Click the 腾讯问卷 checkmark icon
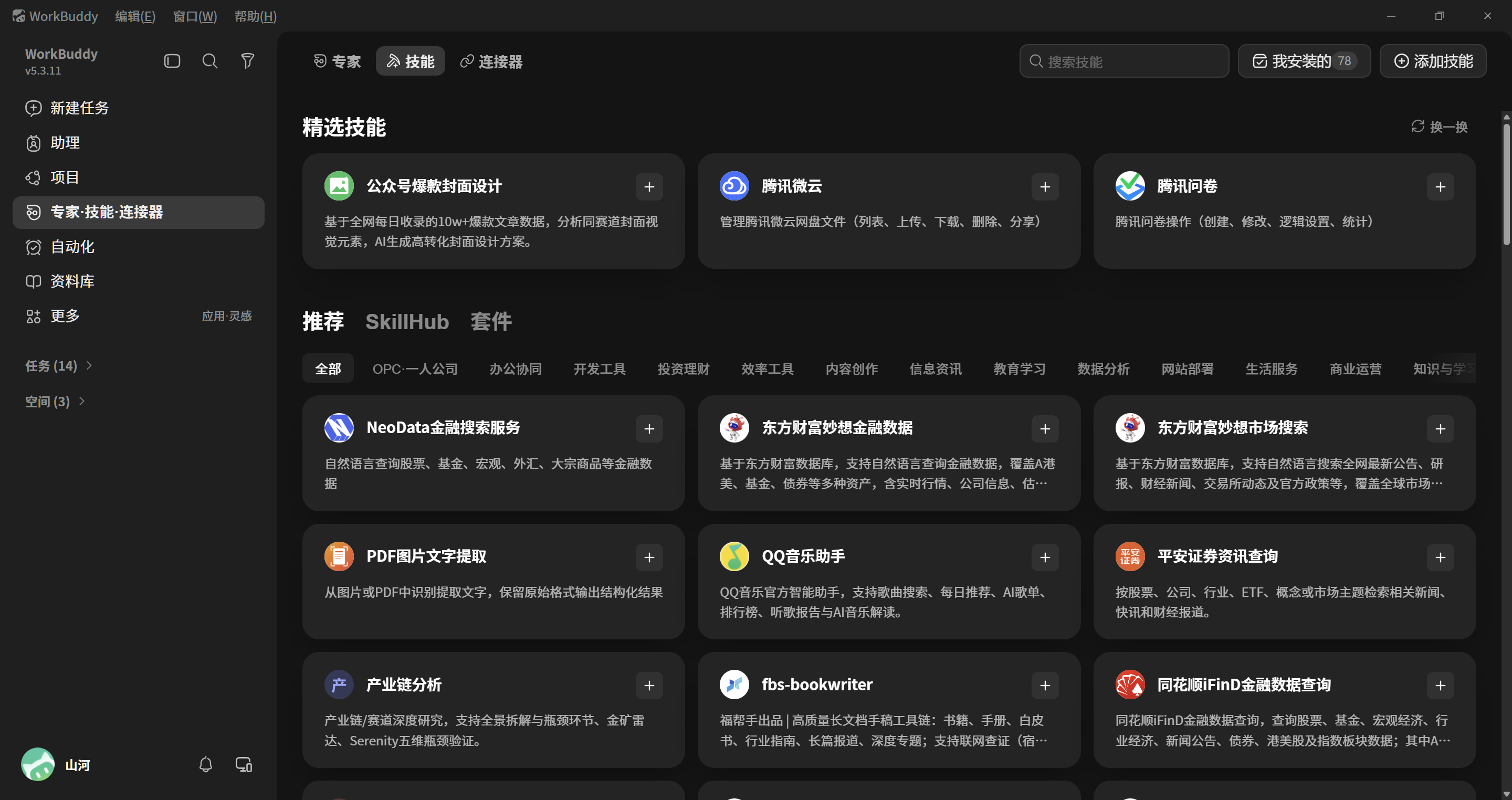This screenshot has height=800, width=1512. click(1130, 186)
